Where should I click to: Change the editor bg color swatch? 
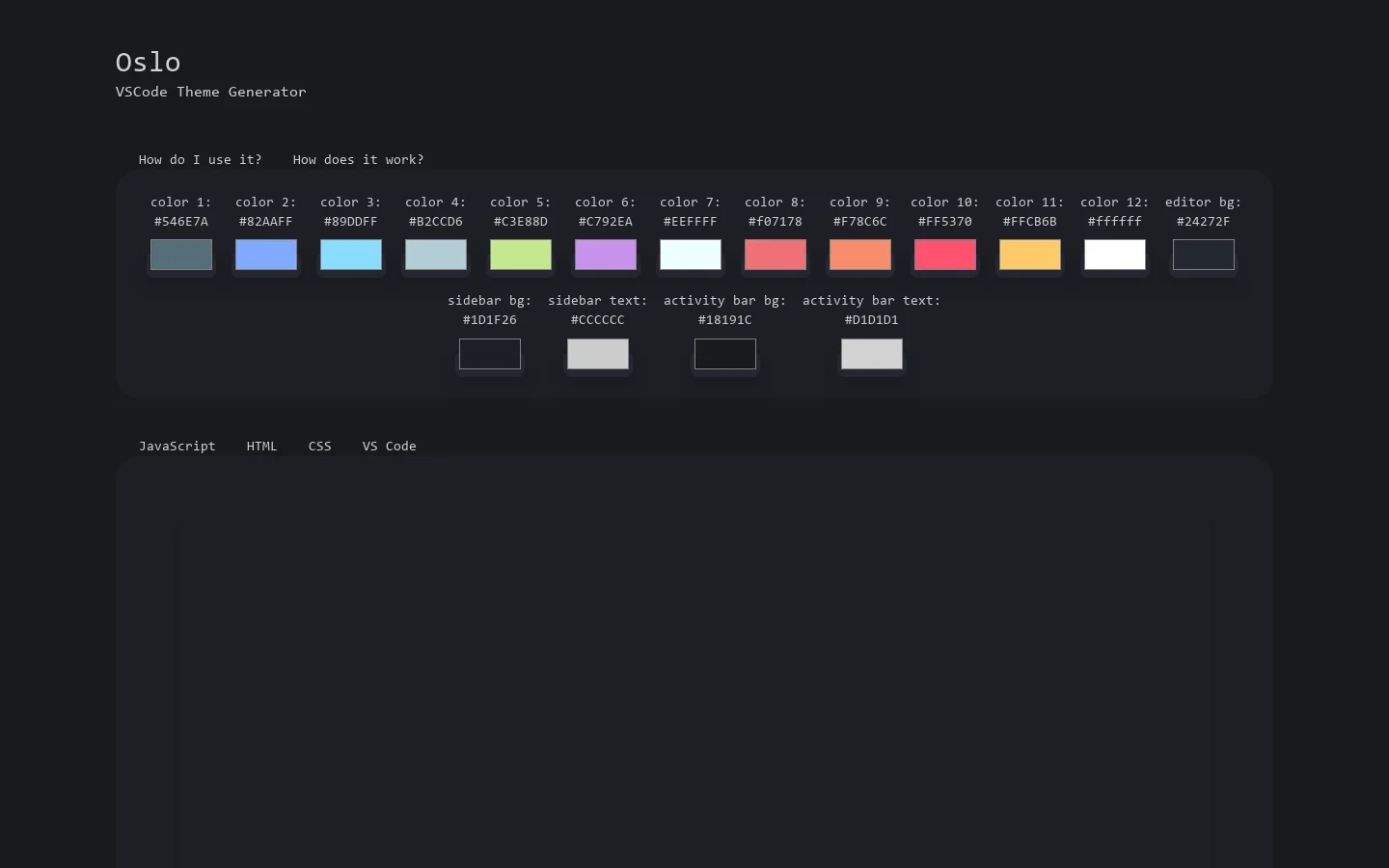coord(1204,255)
